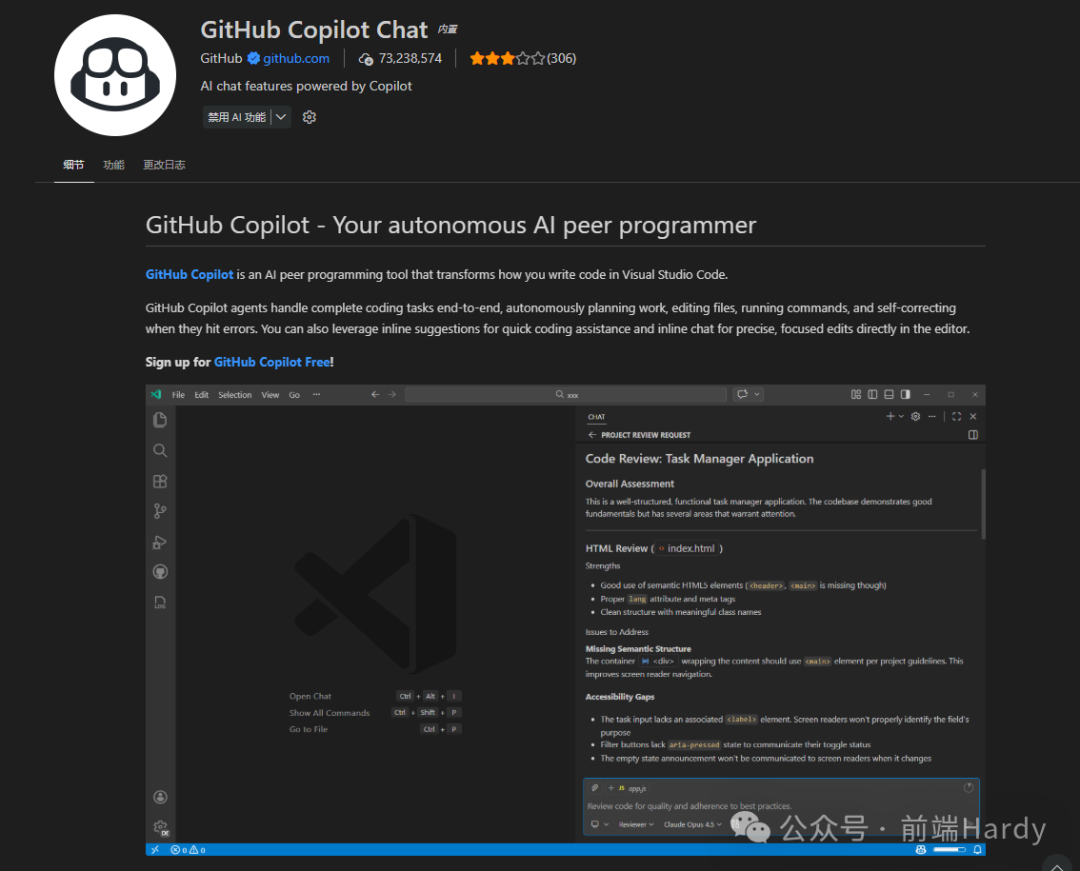1080x871 pixels.
Task: Click the customize layout icon in title bar
Action: tap(856, 395)
